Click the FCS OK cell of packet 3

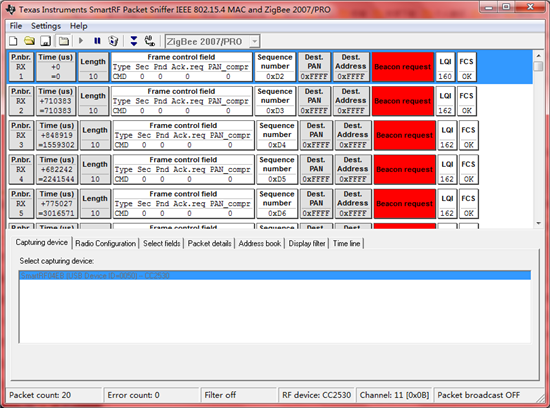[x=468, y=135]
